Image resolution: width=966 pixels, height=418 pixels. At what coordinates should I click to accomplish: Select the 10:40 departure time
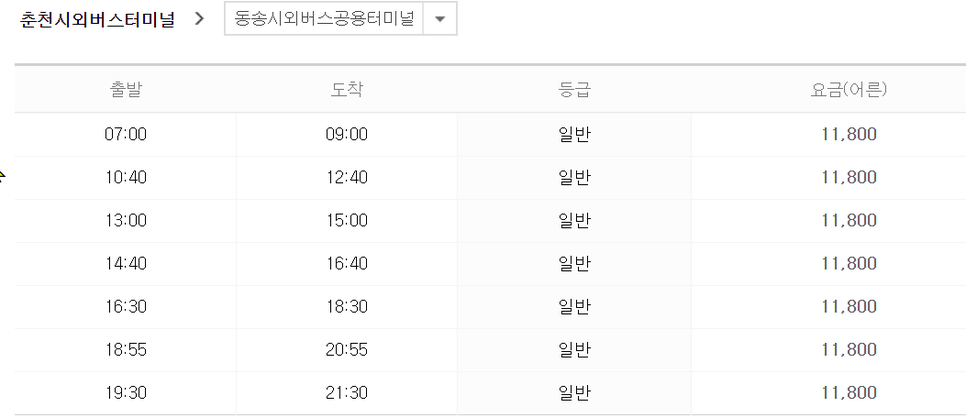click(126, 178)
